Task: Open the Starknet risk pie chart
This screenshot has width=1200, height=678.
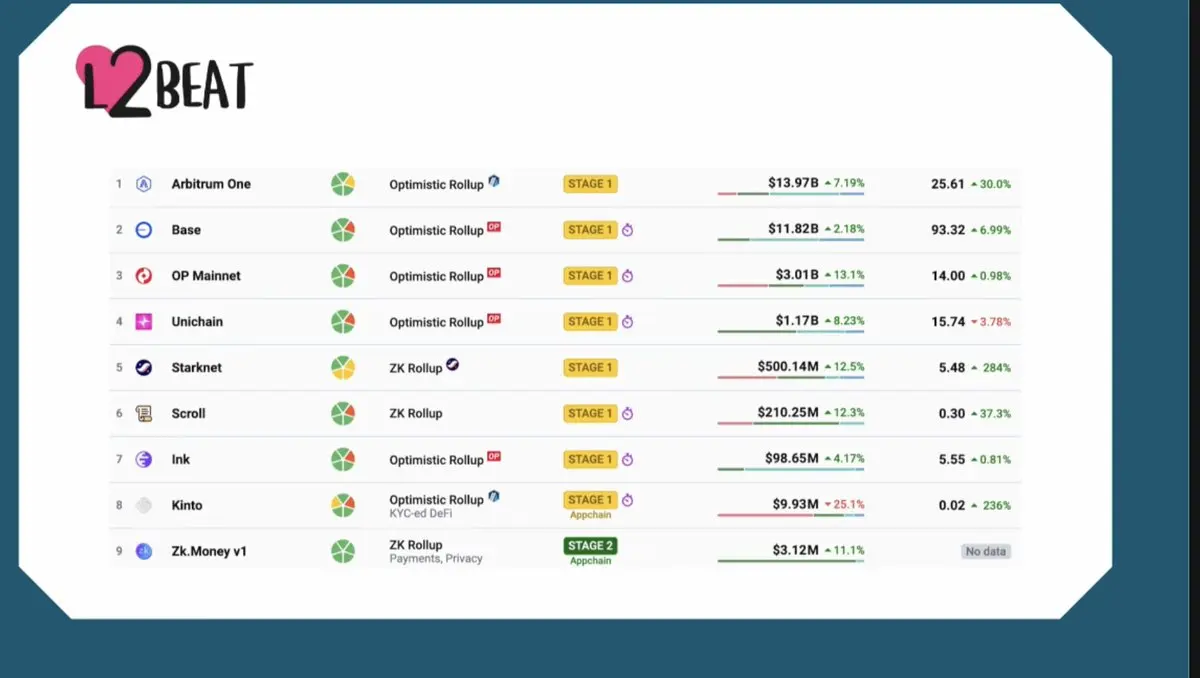Action: click(x=343, y=368)
